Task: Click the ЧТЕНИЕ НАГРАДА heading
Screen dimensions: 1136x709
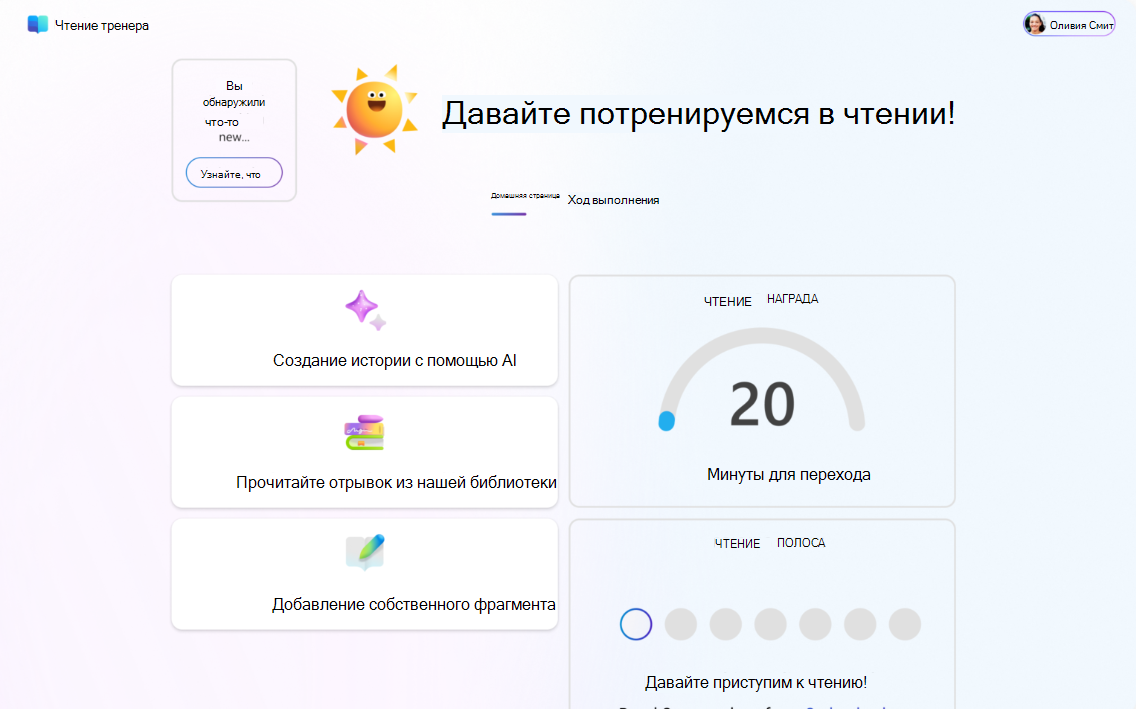Action: [x=761, y=300]
